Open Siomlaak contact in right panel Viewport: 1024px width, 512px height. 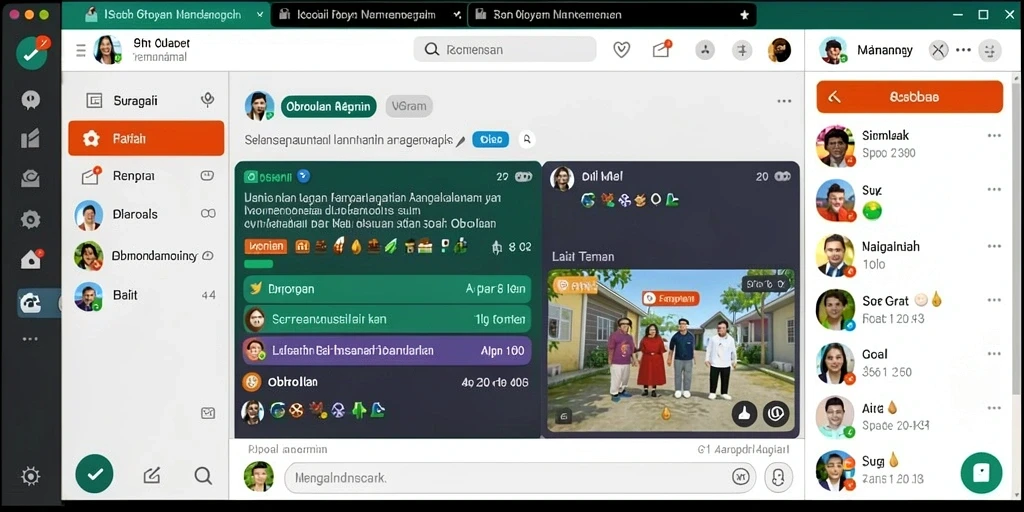(910, 144)
